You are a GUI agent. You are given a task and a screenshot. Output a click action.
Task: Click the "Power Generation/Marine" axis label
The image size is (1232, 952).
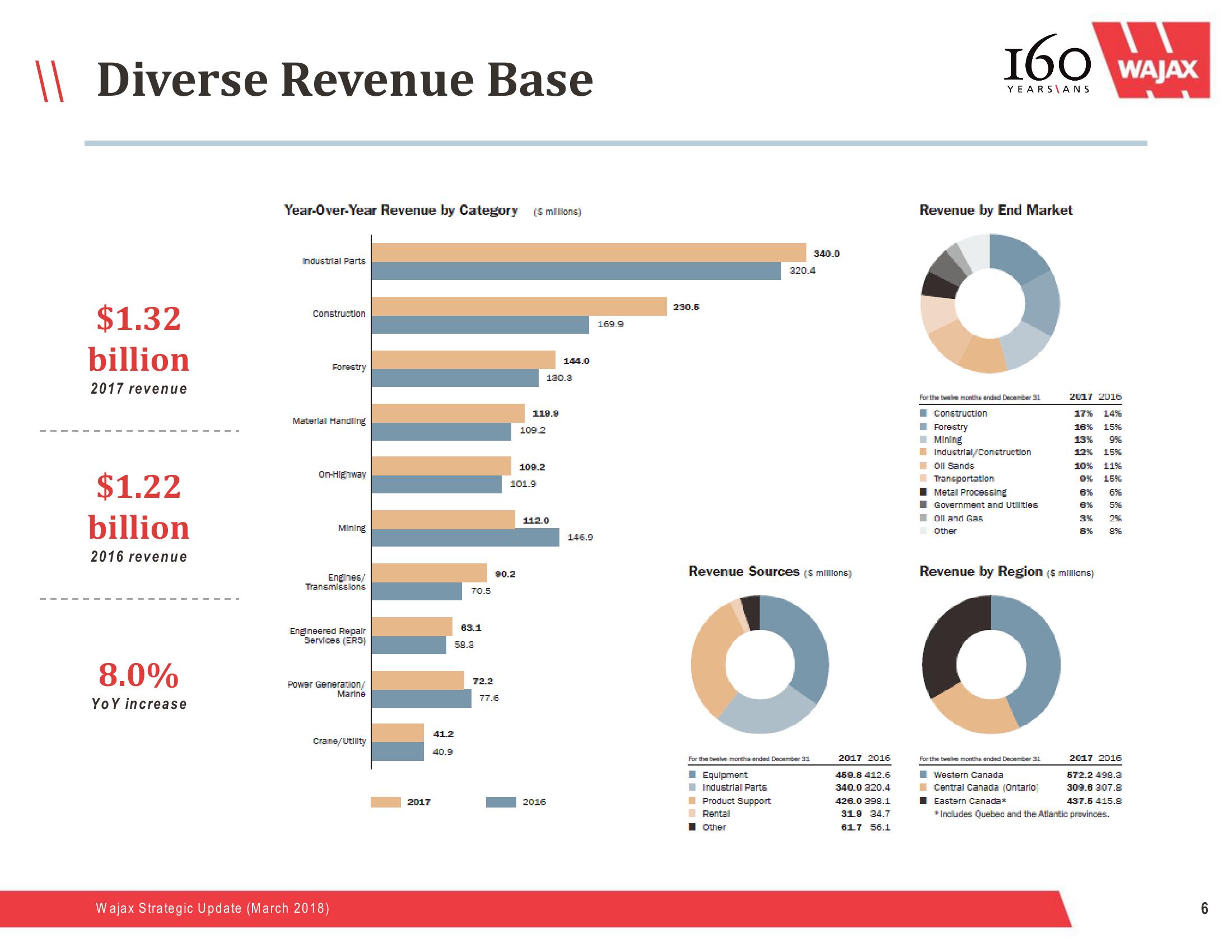326,689
